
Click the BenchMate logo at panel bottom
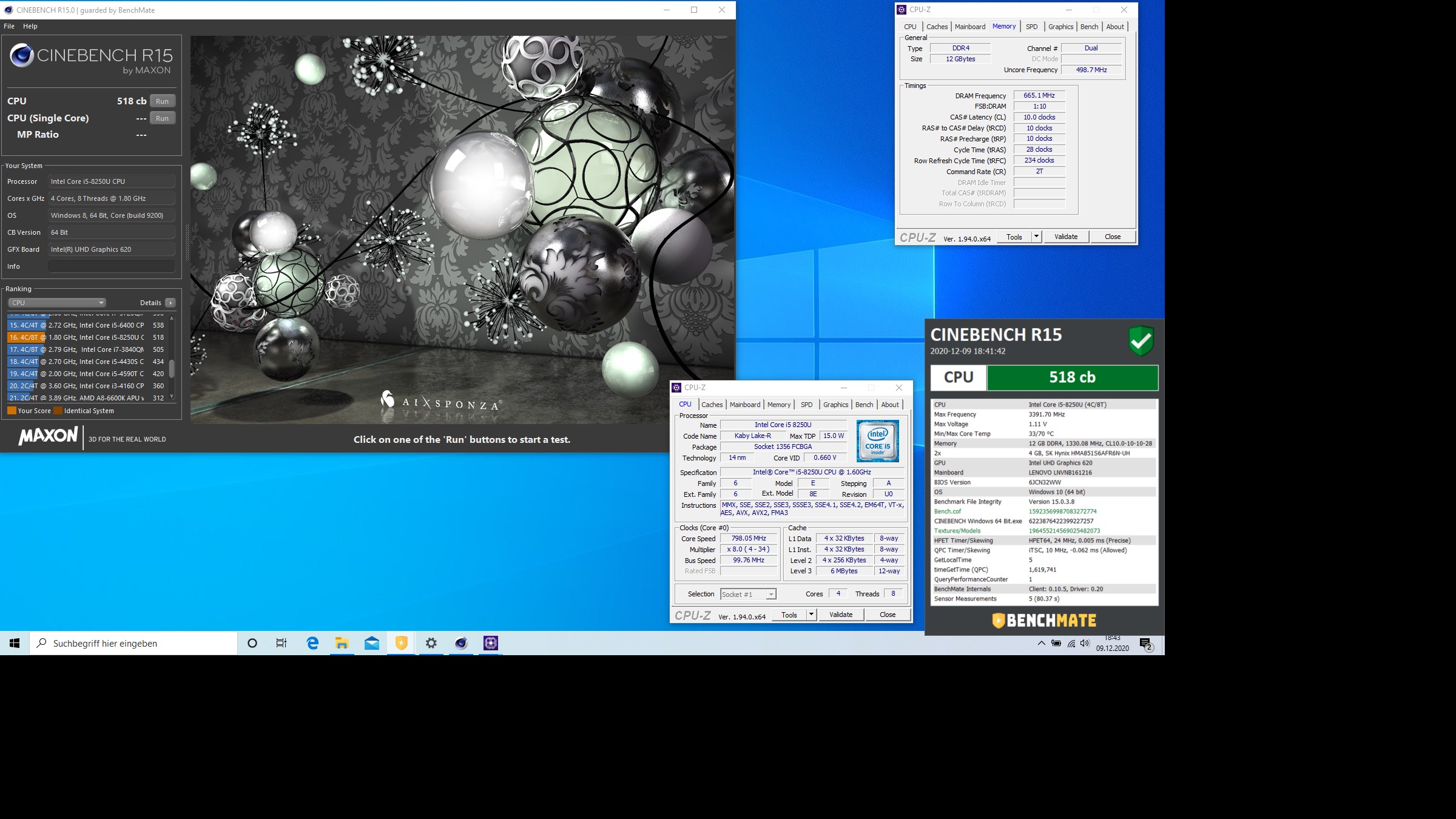(x=1044, y=620)
